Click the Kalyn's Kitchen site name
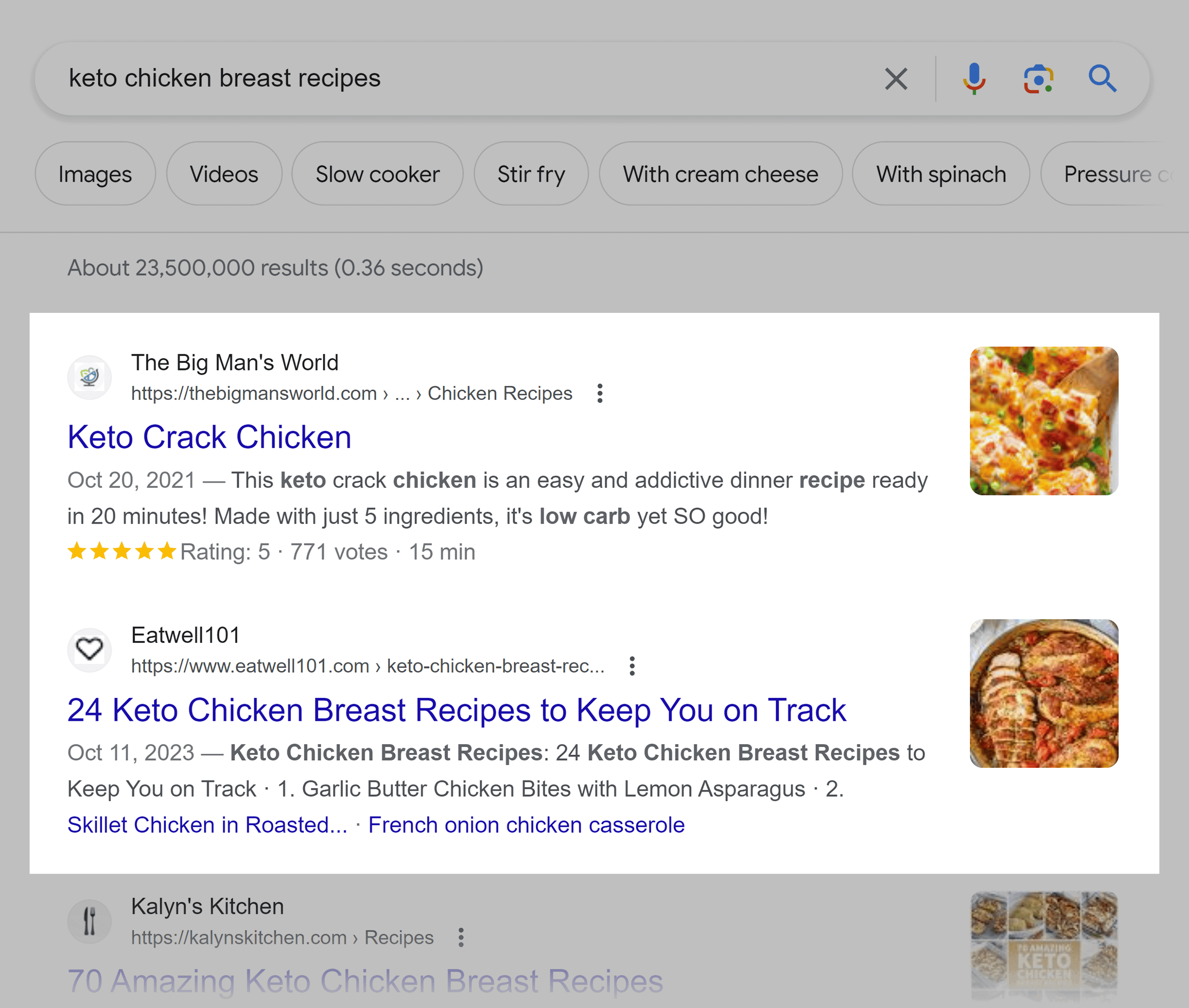Viewport: 1189px width, 1008px height. coord(207,906)
